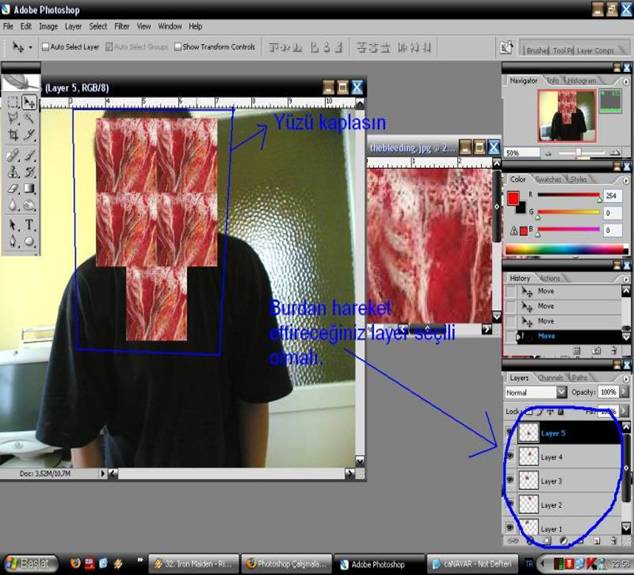Open Iron Maiden taskbar window button
Image resolution: width=634 pixels, height=575 pixels.
pos(194,564)
